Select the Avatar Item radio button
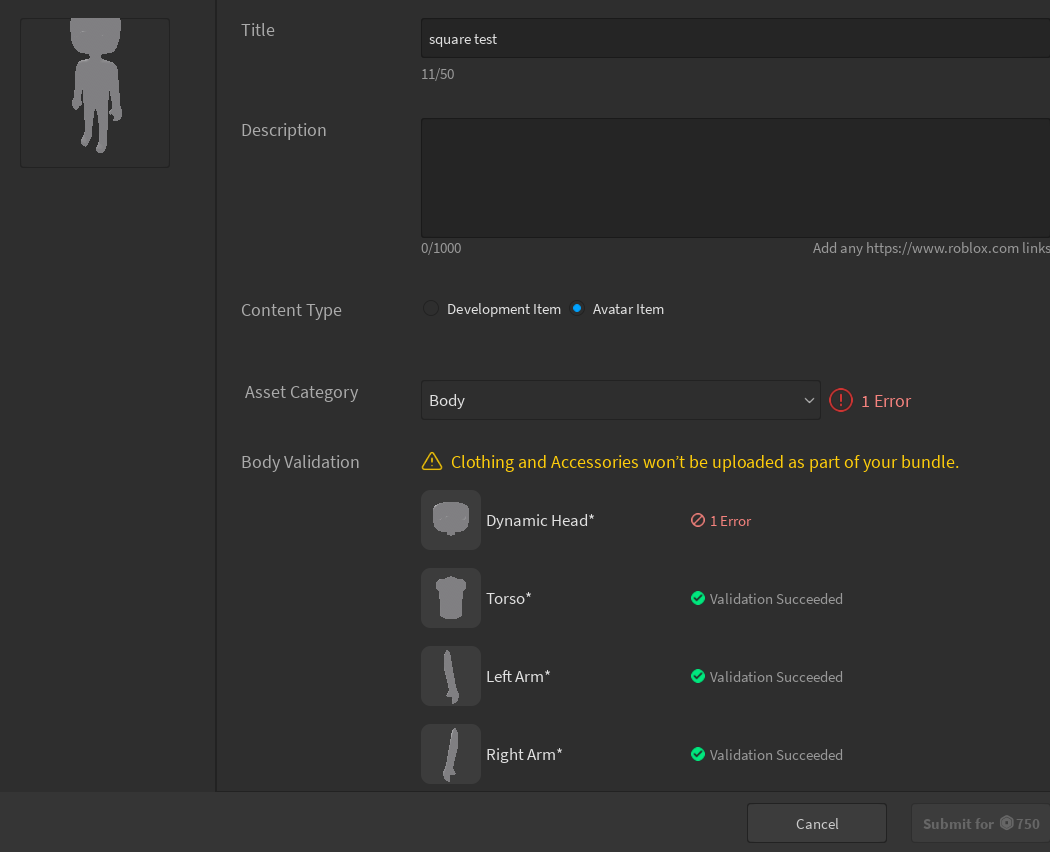 (577, 309)
